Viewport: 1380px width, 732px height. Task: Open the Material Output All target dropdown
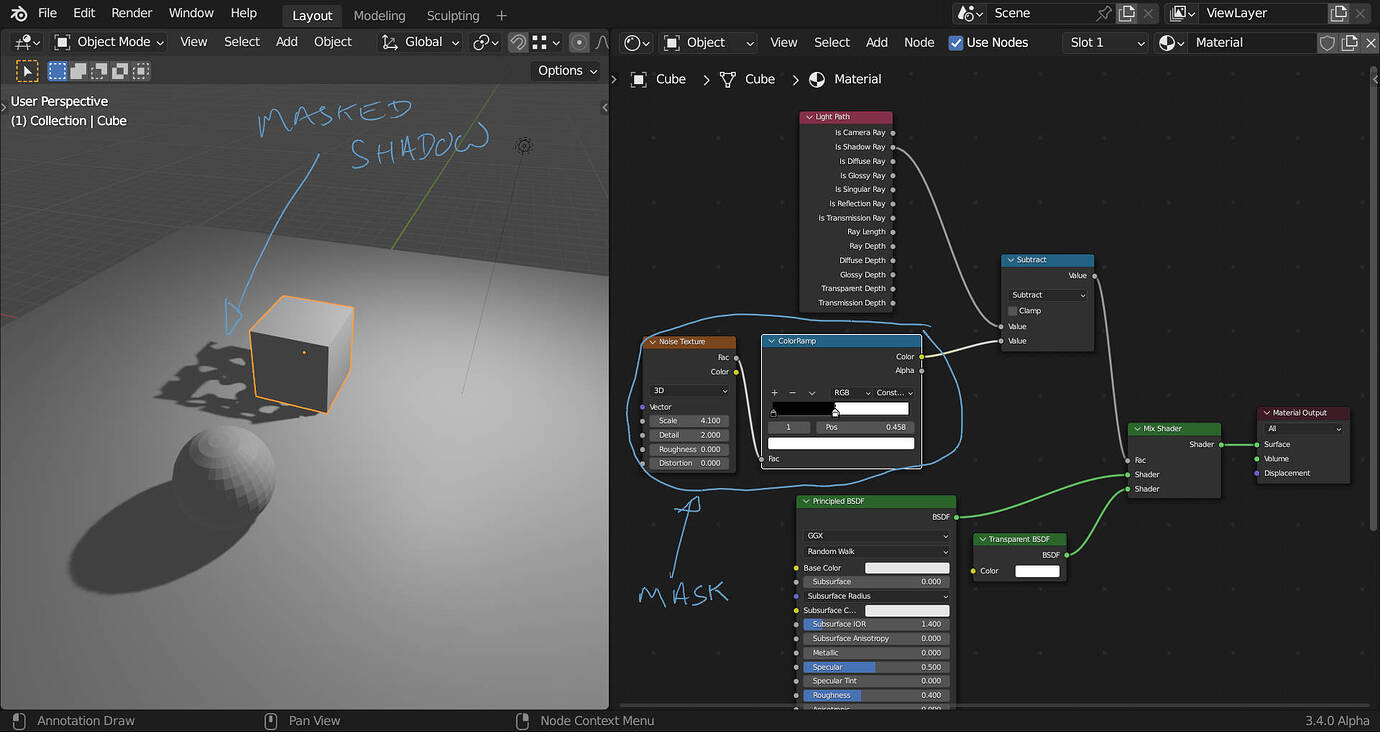pos(1304,429)
